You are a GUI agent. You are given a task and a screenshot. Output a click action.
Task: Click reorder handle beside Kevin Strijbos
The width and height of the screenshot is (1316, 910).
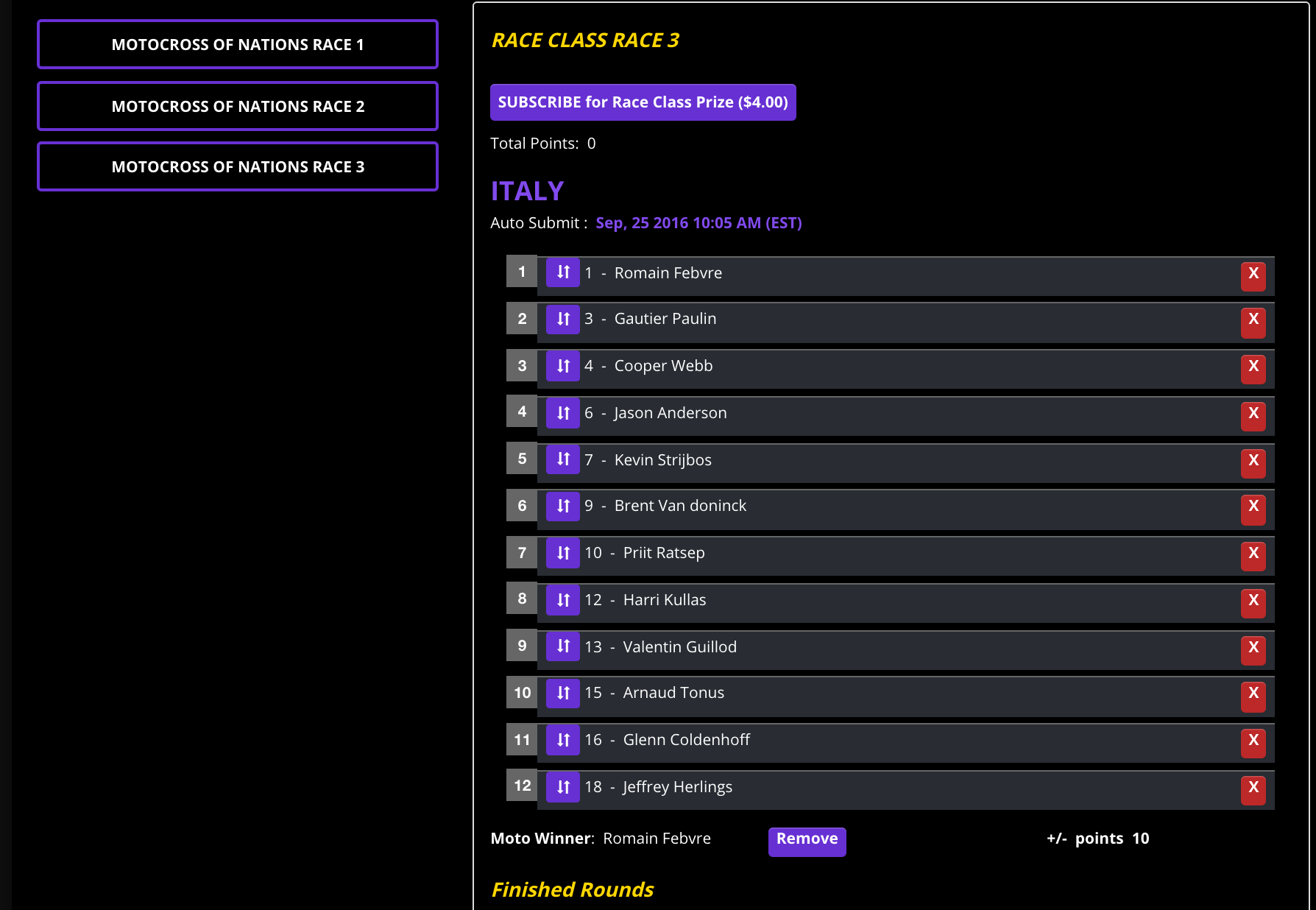pyautogui.click(x=562, y=459)
